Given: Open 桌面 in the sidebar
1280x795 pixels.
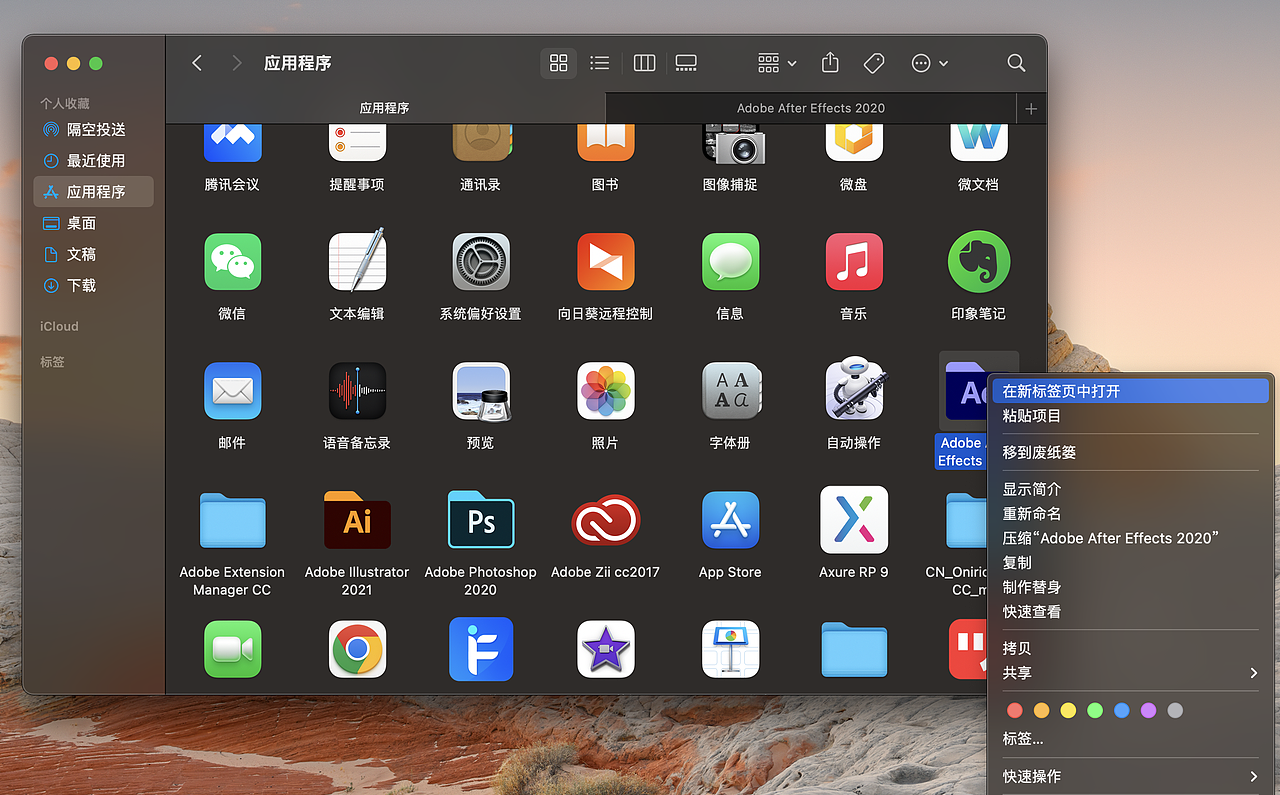Looking at the screenshot, I should coord(93,223).
